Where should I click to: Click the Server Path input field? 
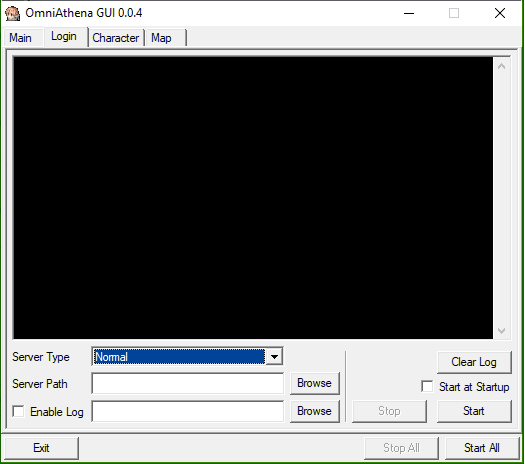tap(188, 384)
